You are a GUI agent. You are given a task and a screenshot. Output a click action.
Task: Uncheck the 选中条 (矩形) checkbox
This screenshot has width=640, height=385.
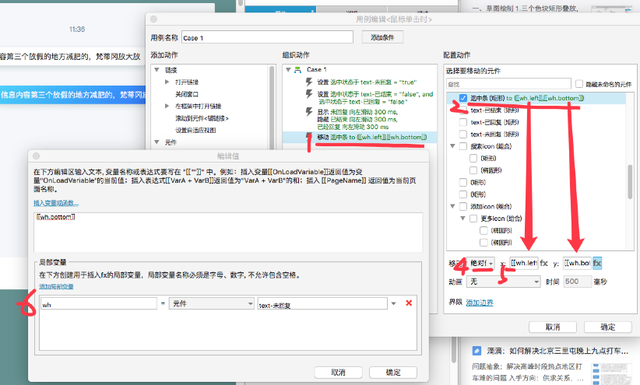click(463, 98)
